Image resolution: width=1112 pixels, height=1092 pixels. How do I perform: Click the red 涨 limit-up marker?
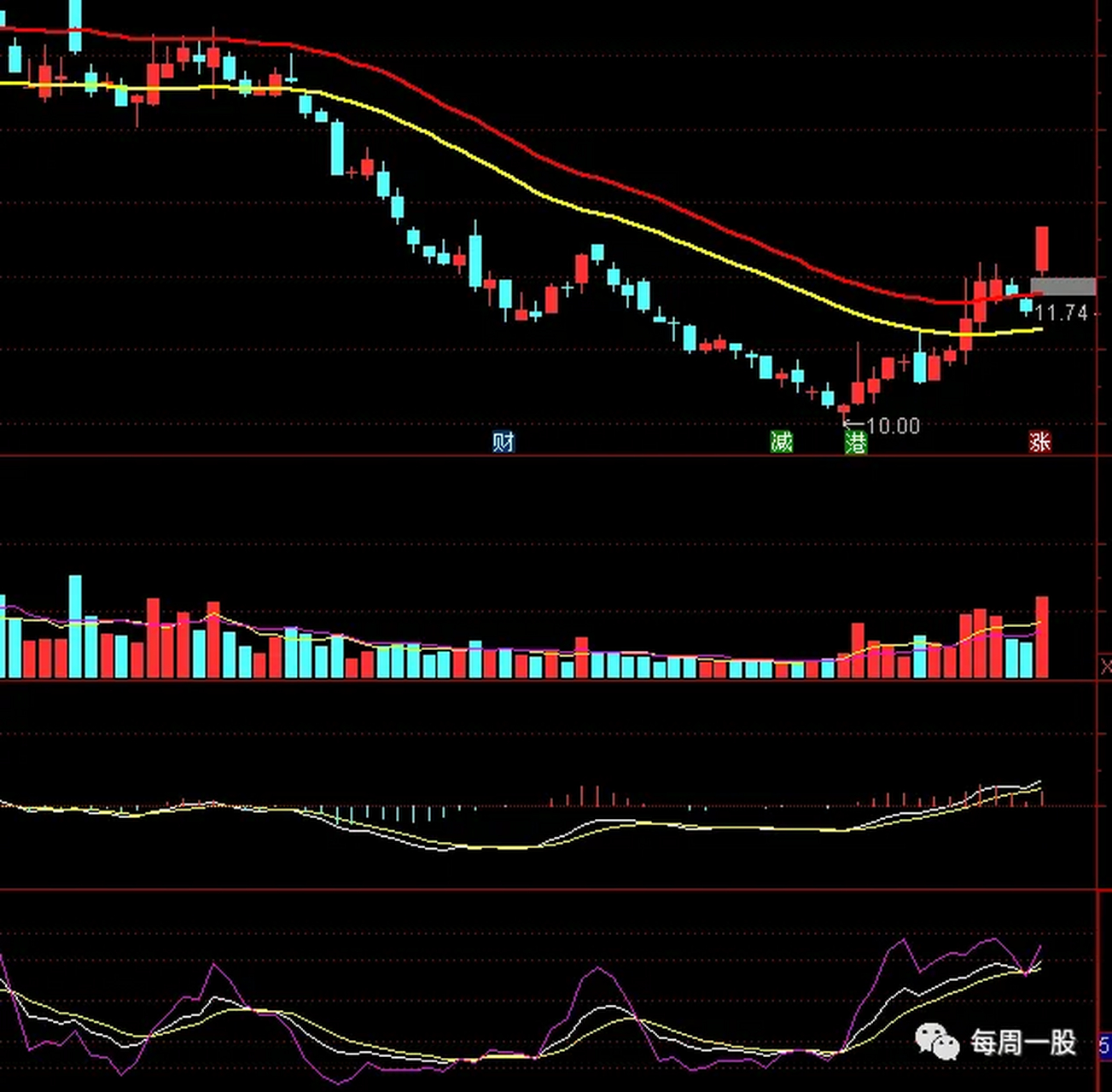pyautogui.click(x=1039, y=442)
